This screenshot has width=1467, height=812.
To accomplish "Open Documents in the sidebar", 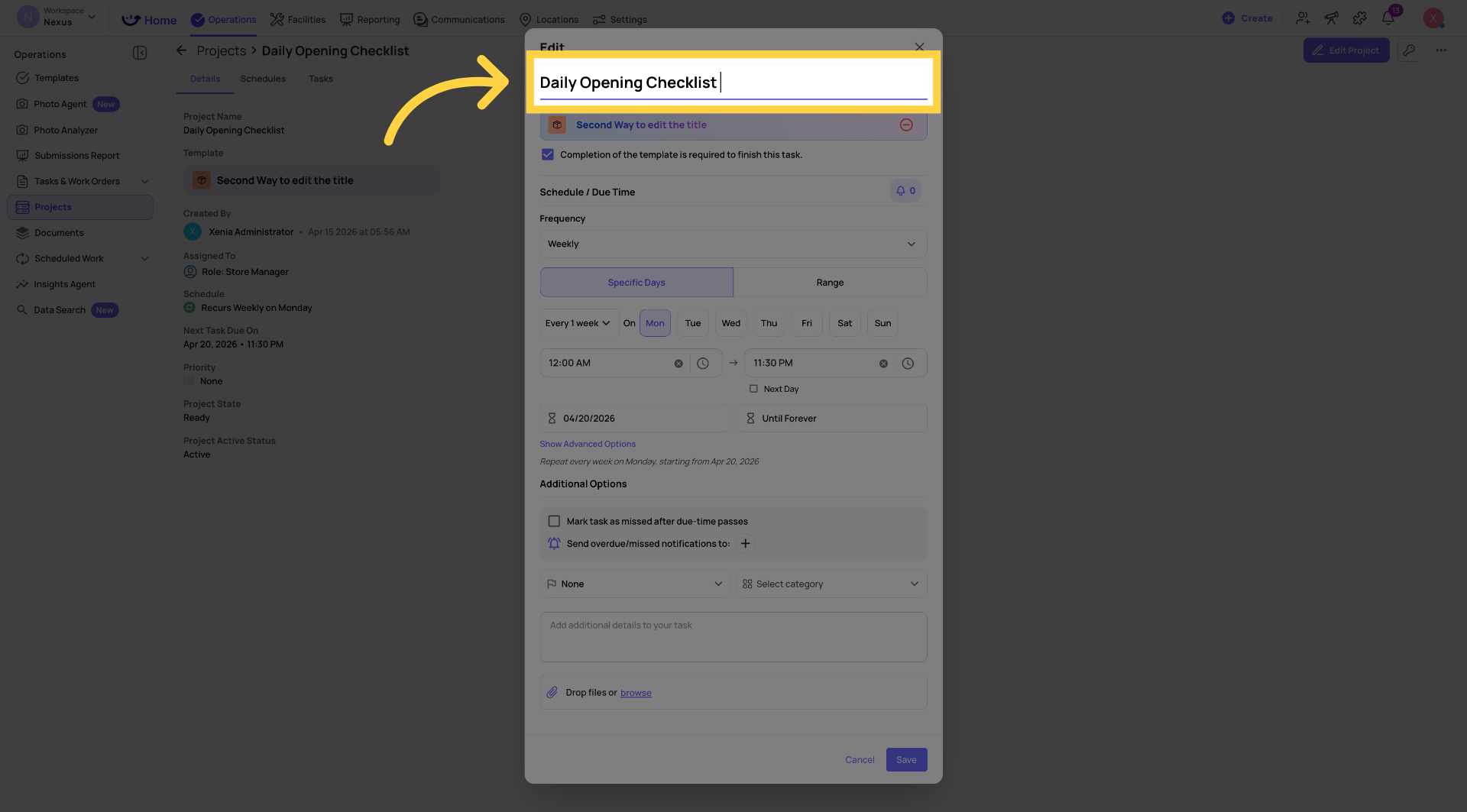I will click(x=59, y=233).
